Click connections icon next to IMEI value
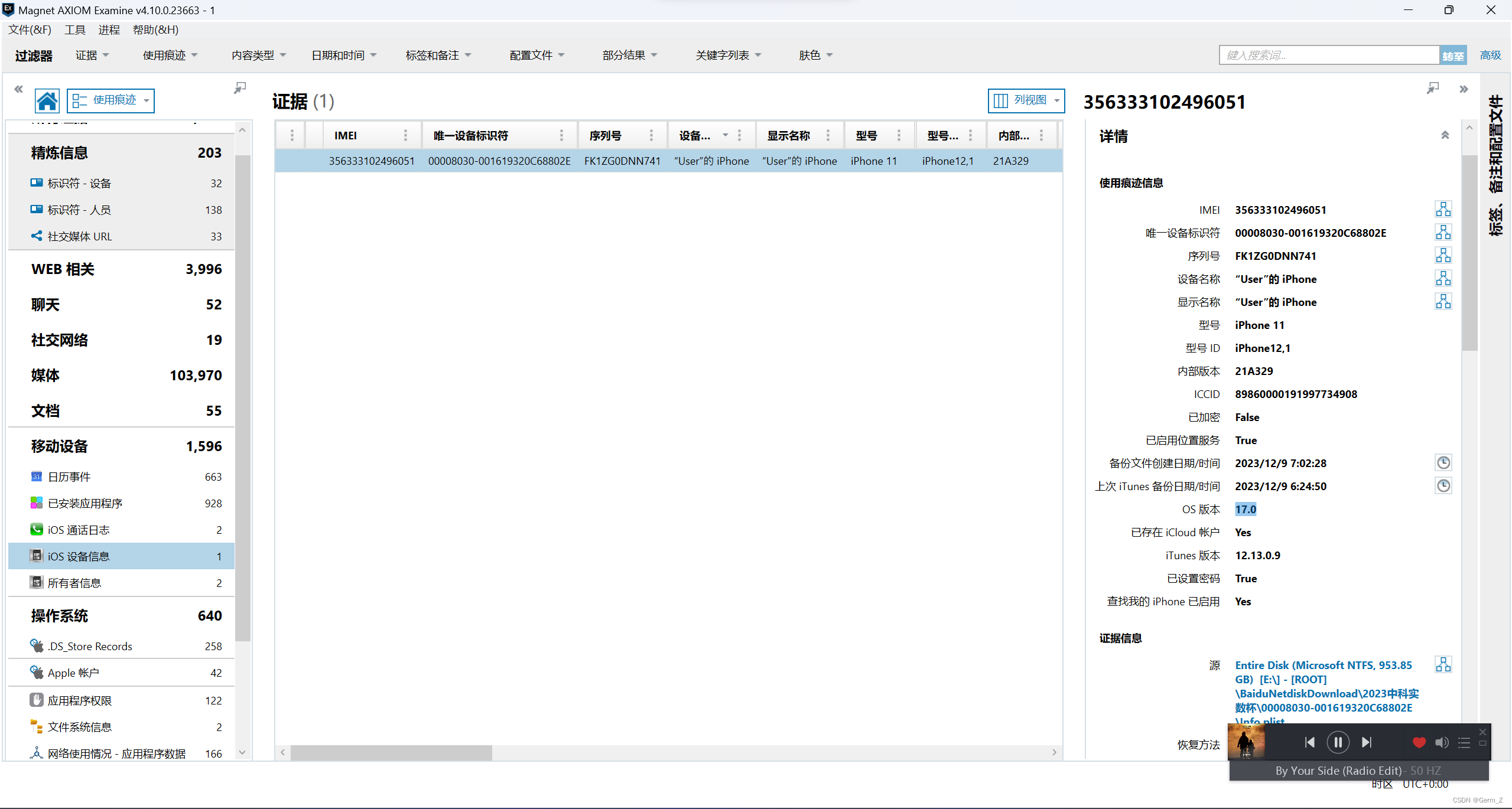1512x809 pixels. 1443,210
